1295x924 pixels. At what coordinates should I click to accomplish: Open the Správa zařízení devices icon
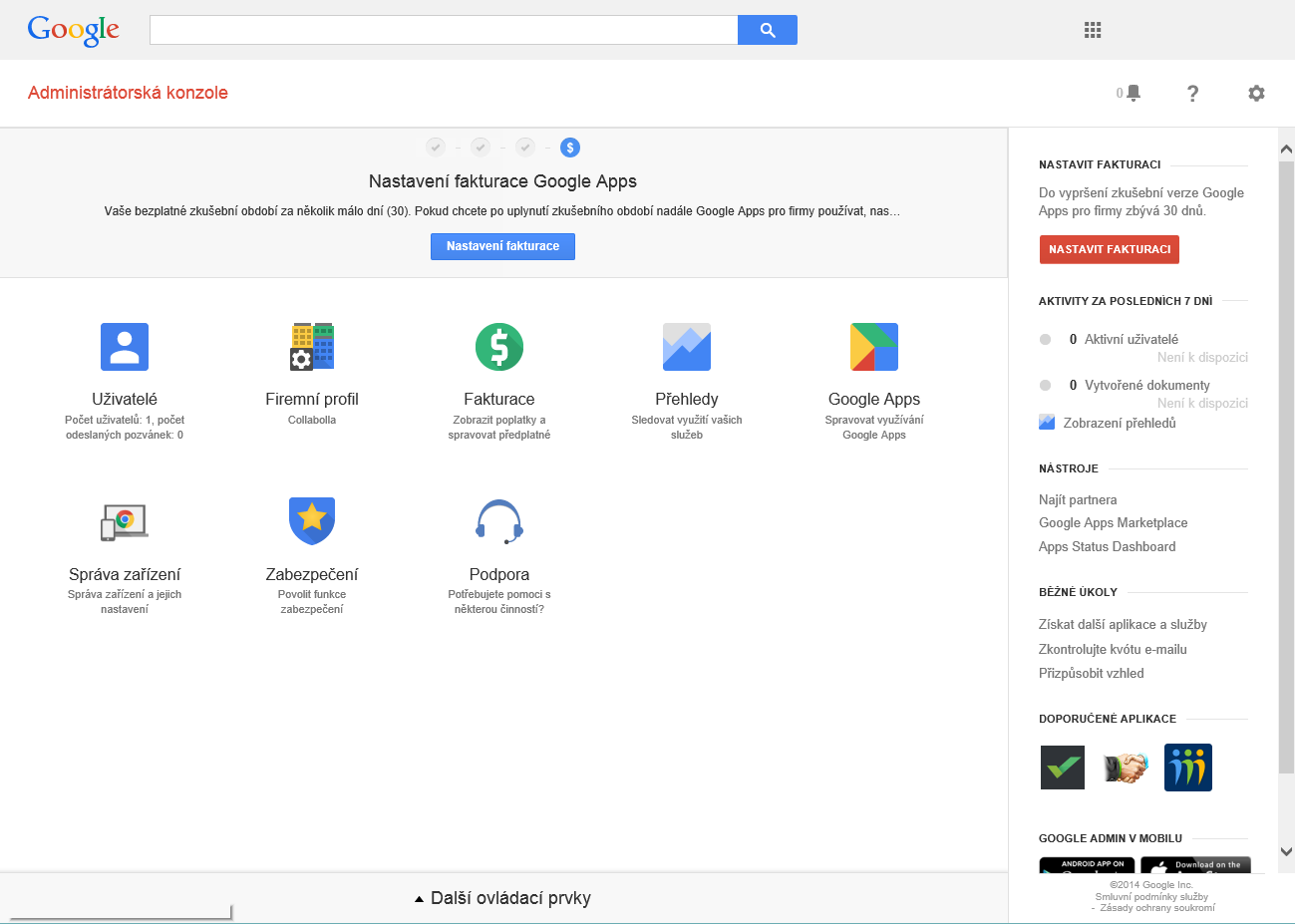[x=125, y=521]
